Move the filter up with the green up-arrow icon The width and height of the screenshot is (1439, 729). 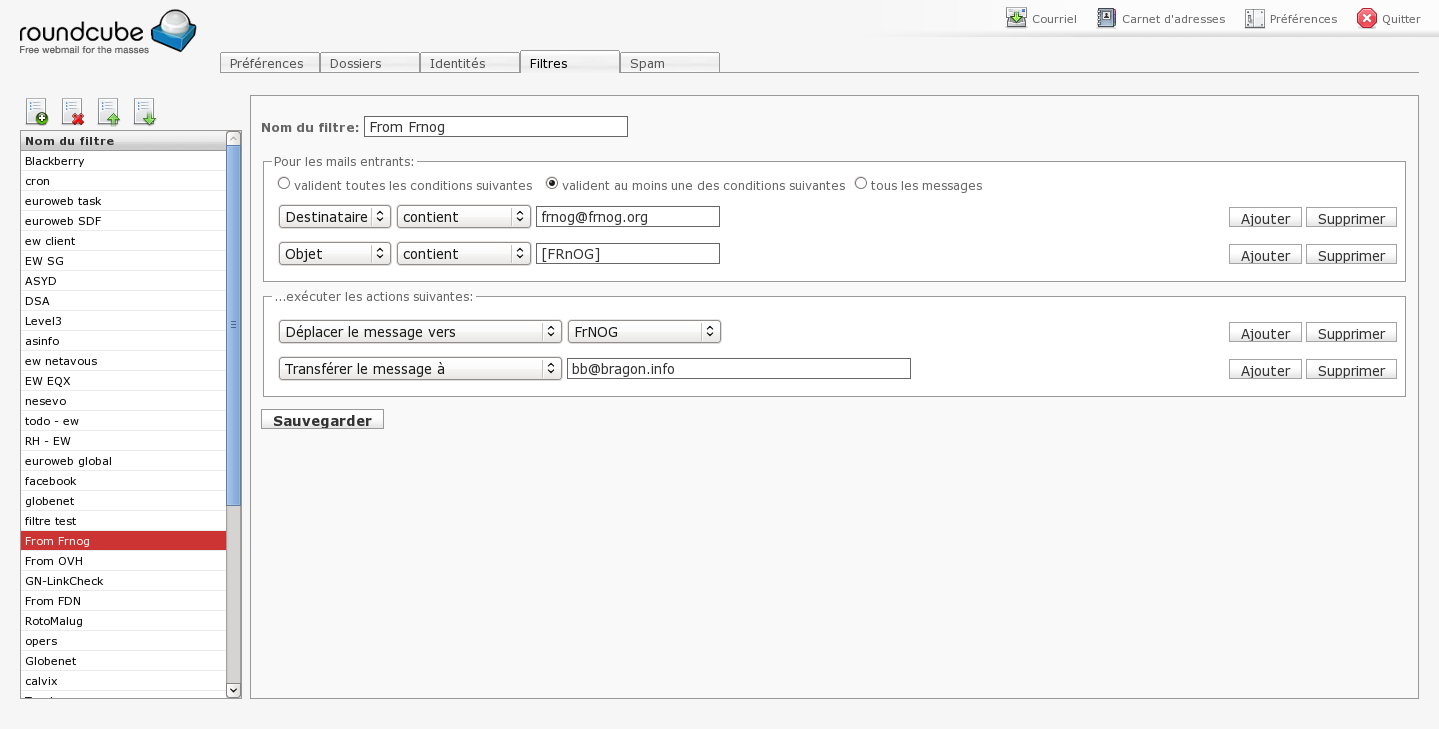point(108,111)
